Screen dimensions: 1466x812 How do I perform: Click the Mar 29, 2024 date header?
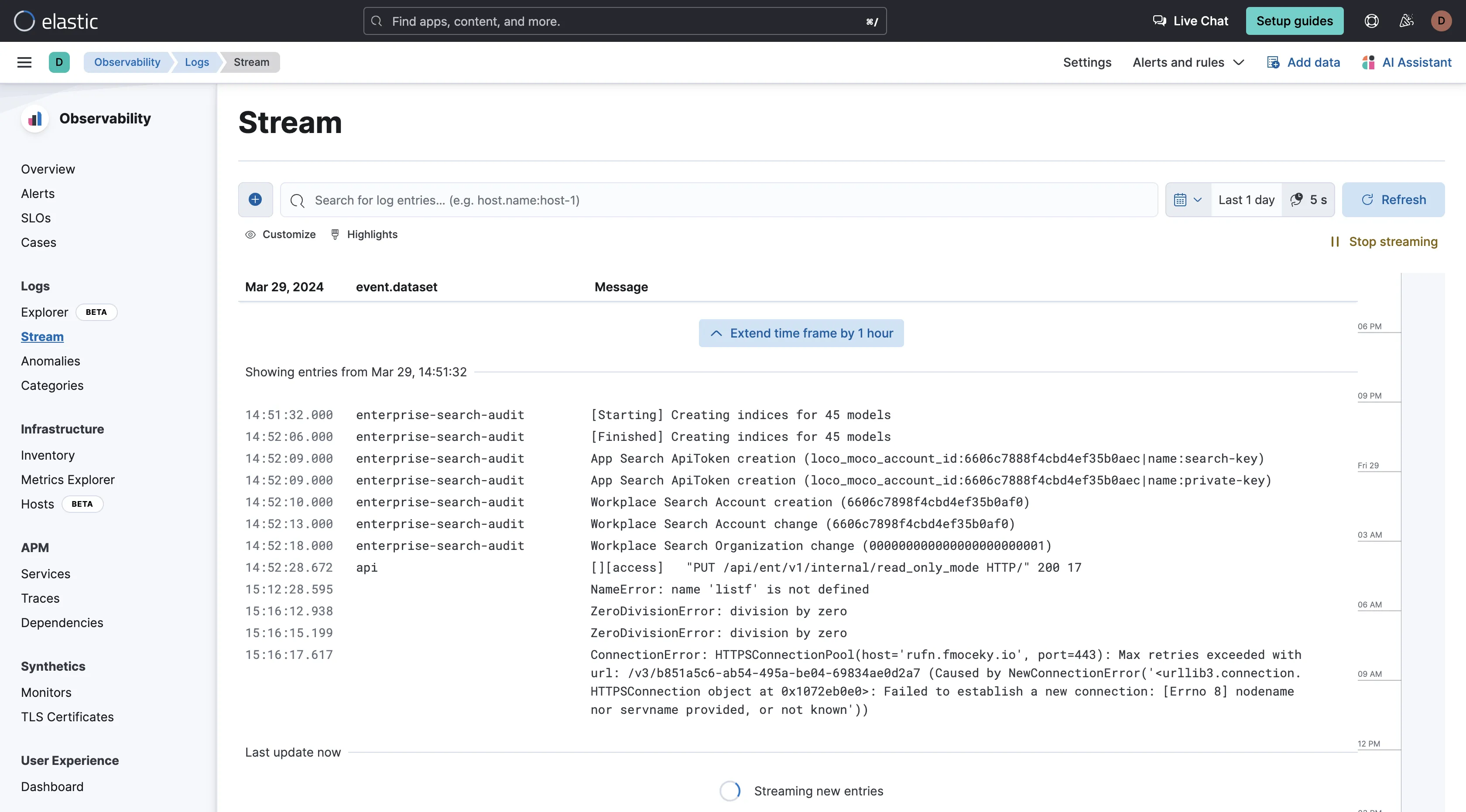pyautogui.click(x=284, y=287)
